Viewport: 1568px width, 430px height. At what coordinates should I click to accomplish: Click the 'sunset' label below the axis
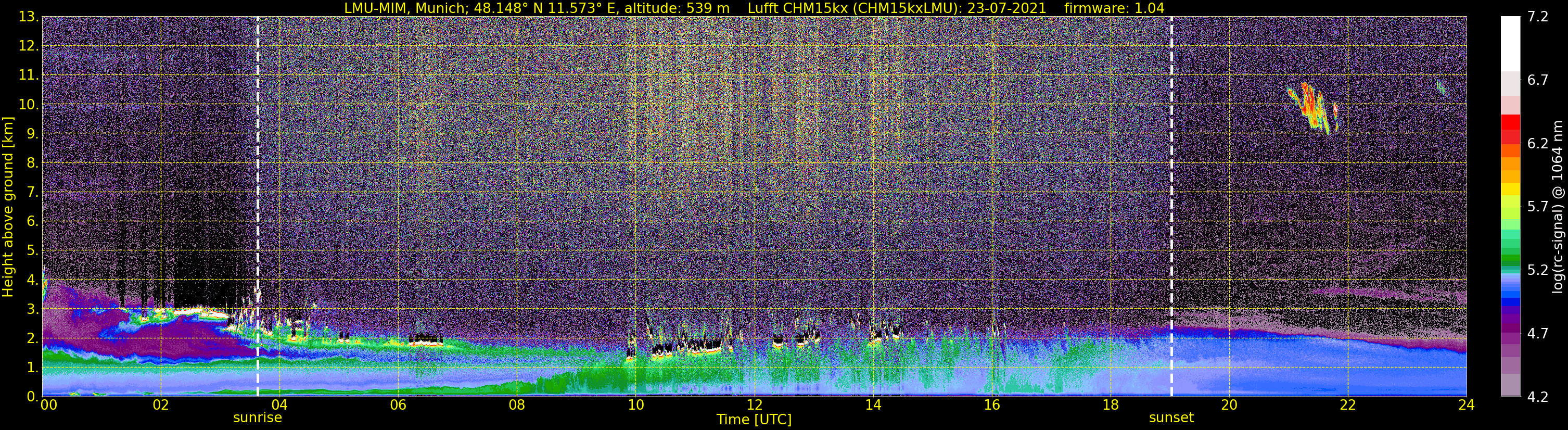[1171, 418]
